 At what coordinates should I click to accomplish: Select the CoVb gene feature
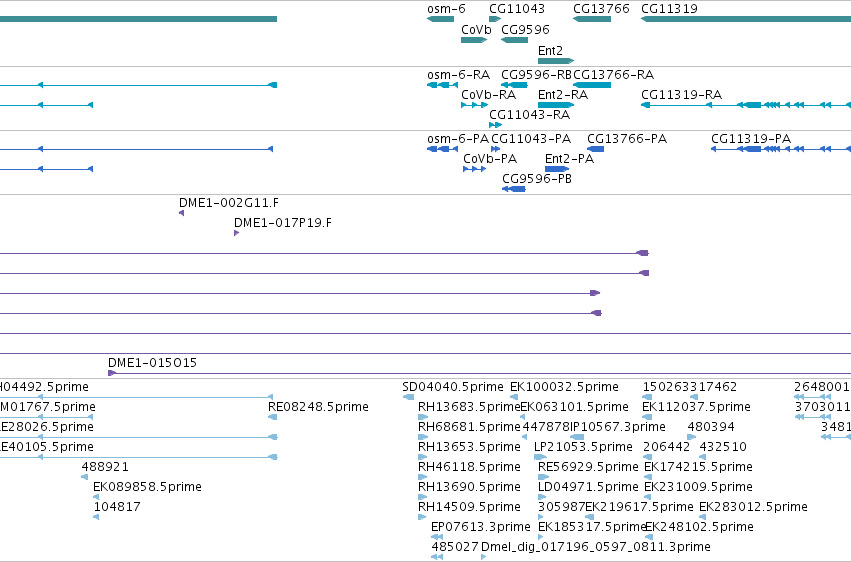tap(474, 40)
